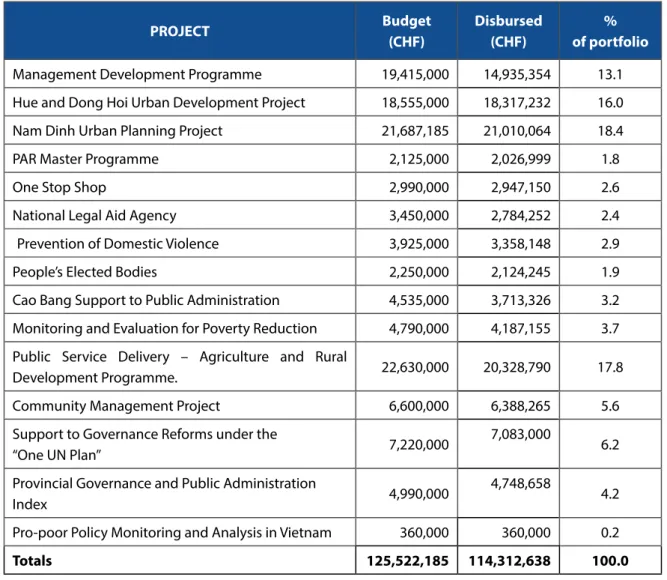Click disbursed value 2,947,150

coord(521,187)
